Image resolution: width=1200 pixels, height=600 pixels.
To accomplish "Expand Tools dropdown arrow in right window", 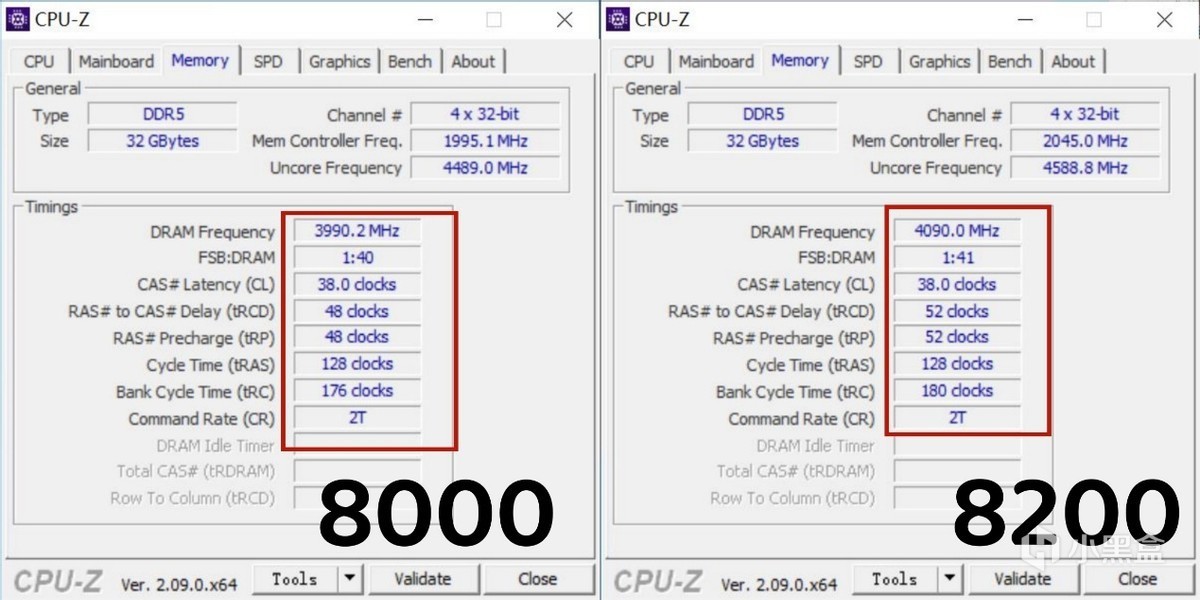I will coord(950,579).
